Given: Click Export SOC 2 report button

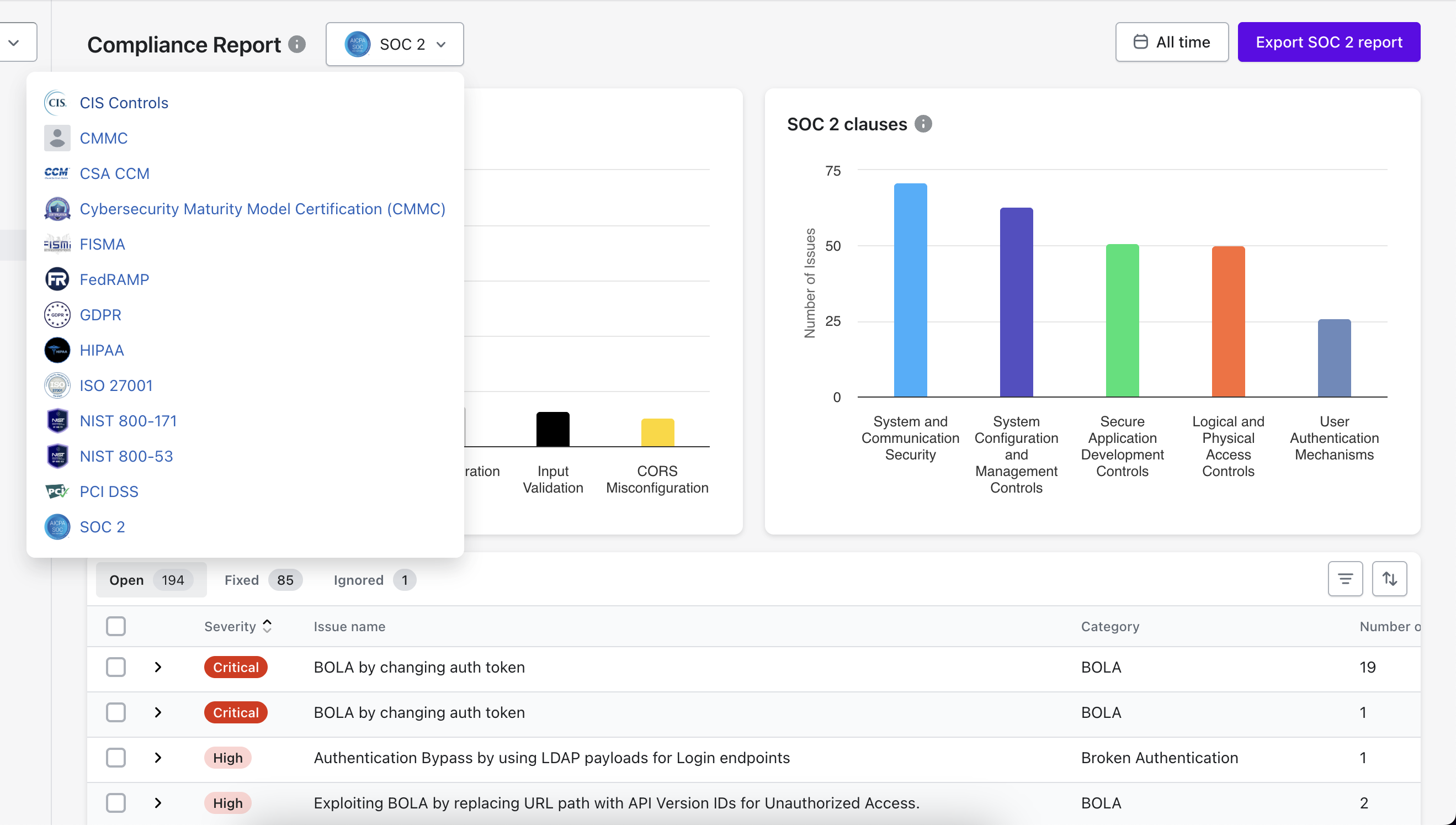Looking at the screenshot, I should [1328, 42].
